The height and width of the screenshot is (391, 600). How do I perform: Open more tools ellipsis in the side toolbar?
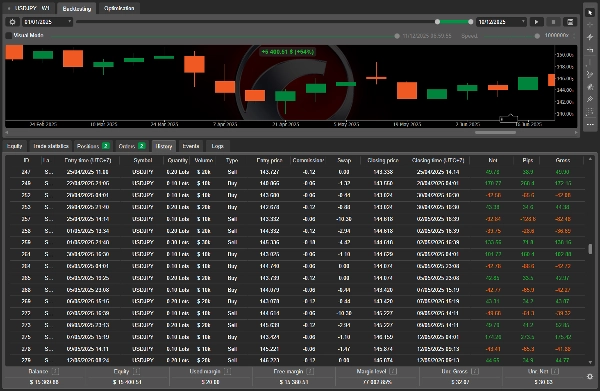click(590, 124)
